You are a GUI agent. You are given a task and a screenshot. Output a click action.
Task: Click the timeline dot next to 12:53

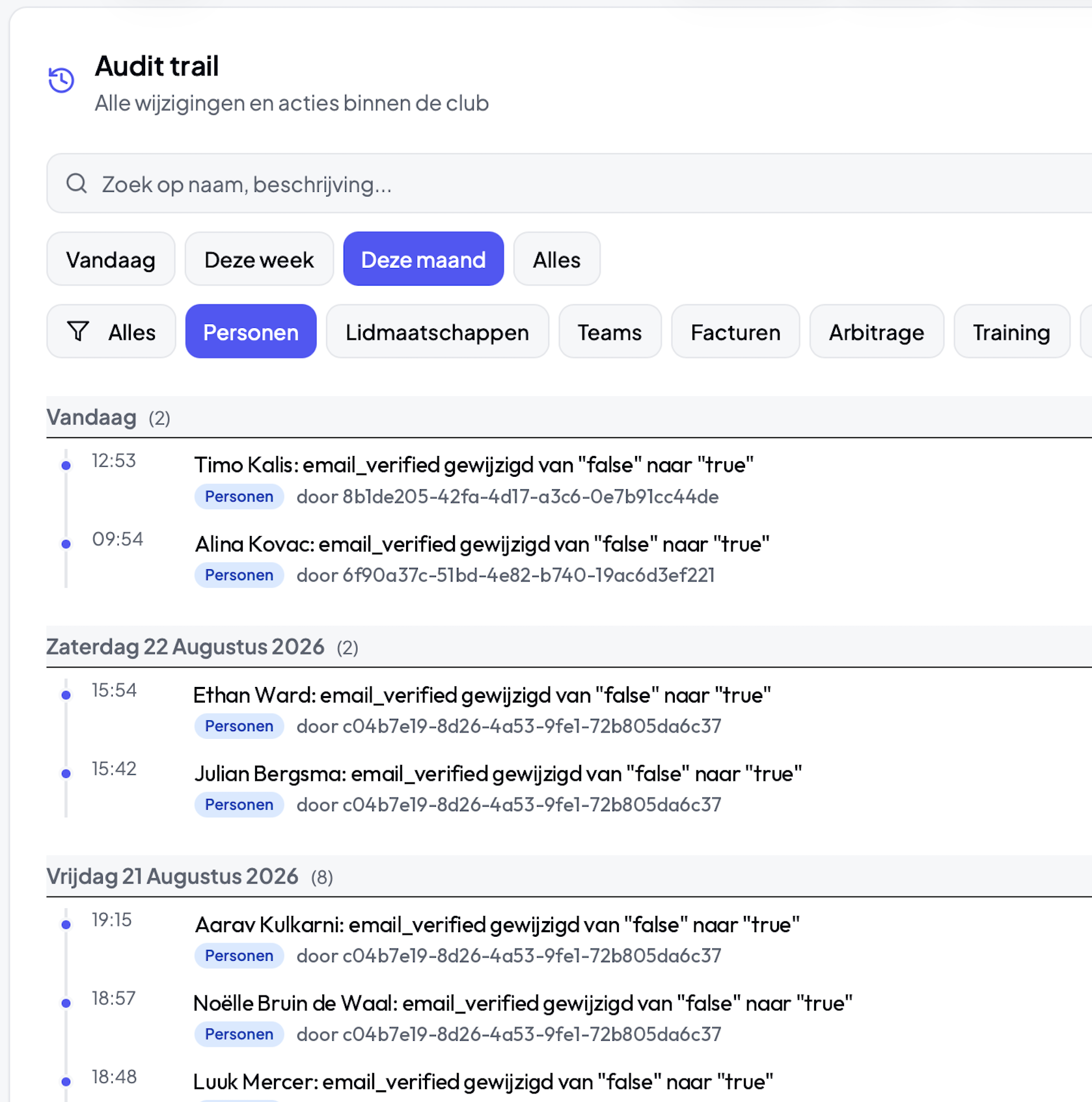[x=66, y=466]
